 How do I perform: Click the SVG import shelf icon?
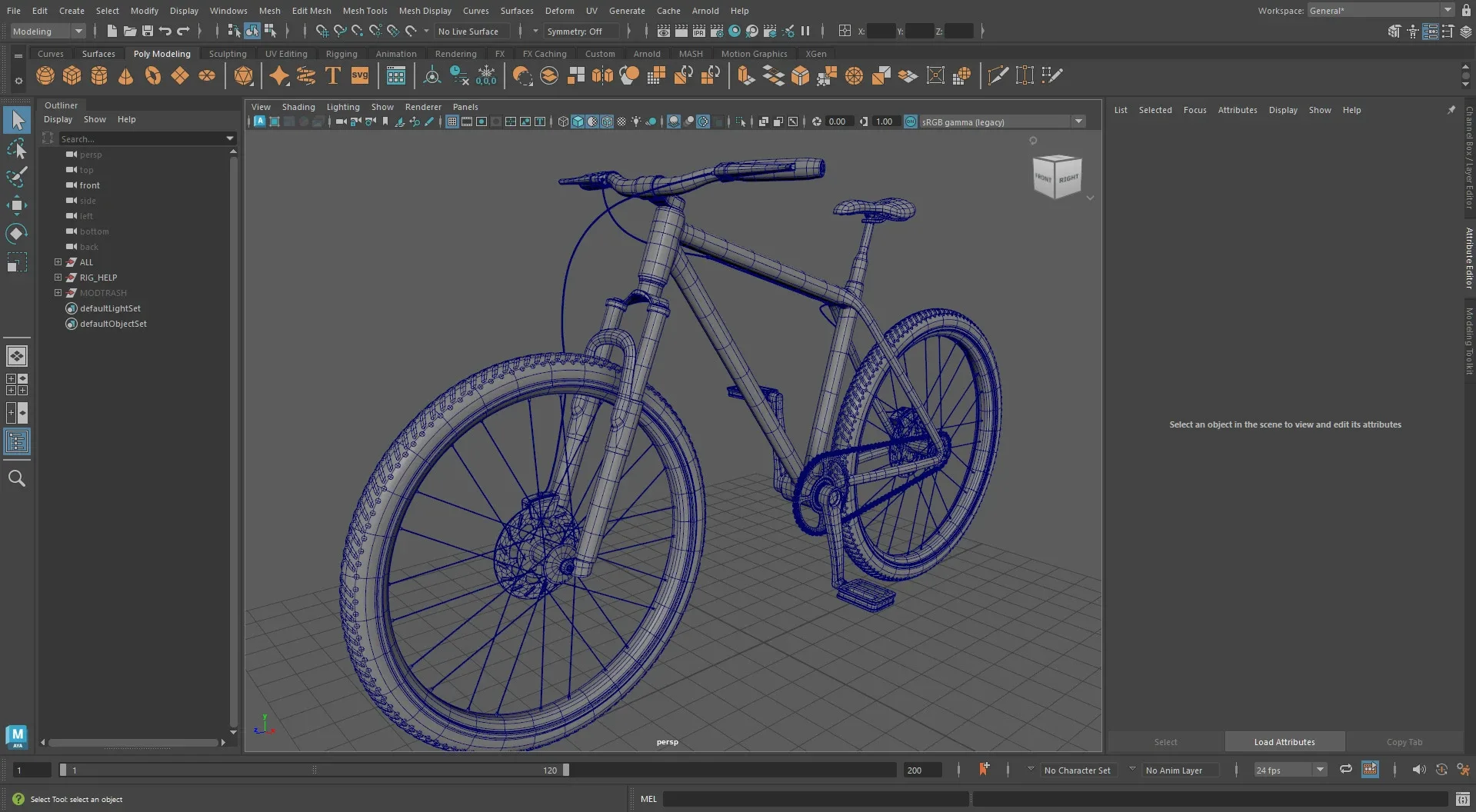coord(360,75)
